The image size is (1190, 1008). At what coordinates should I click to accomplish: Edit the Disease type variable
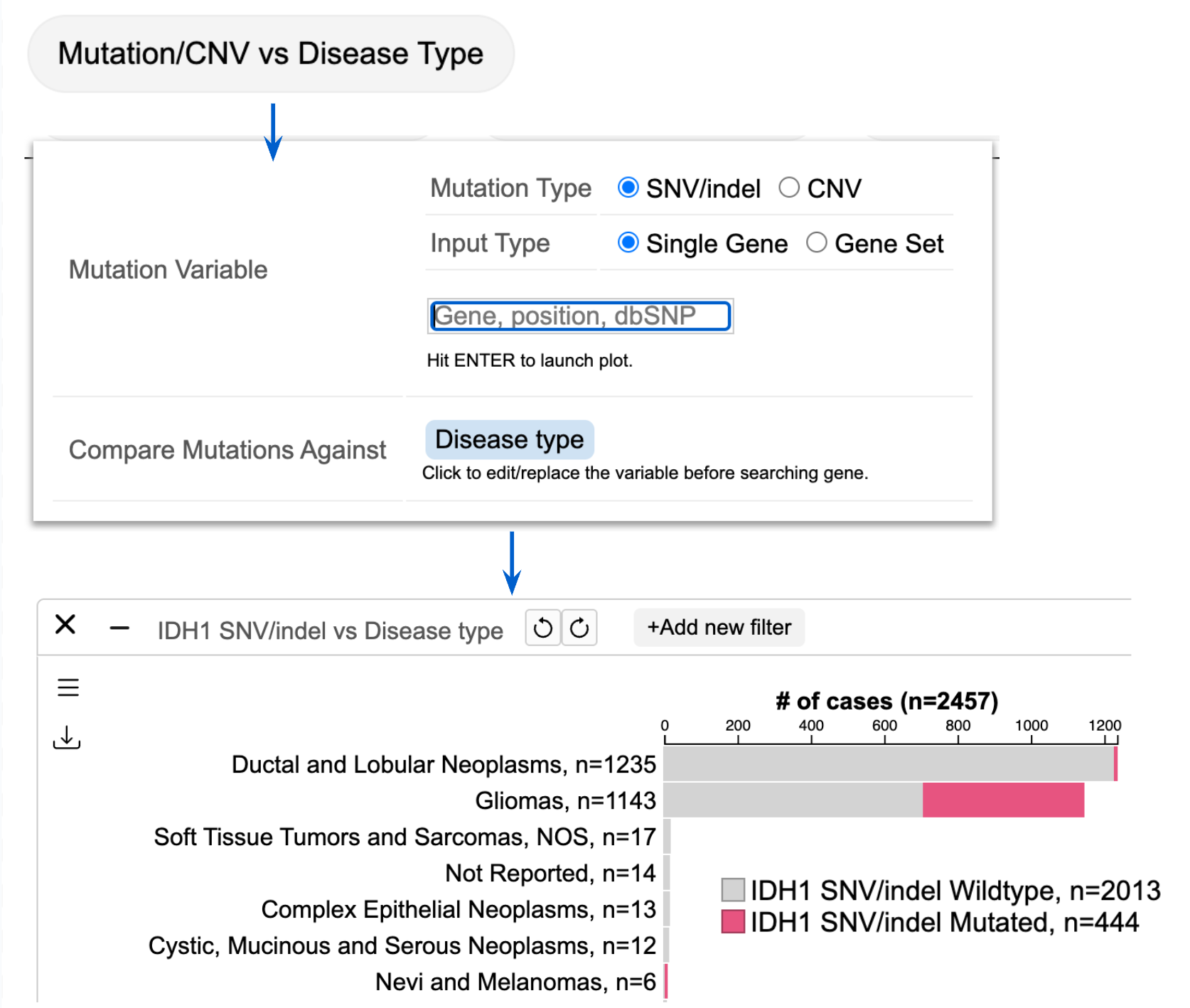[x=509, y=439]
